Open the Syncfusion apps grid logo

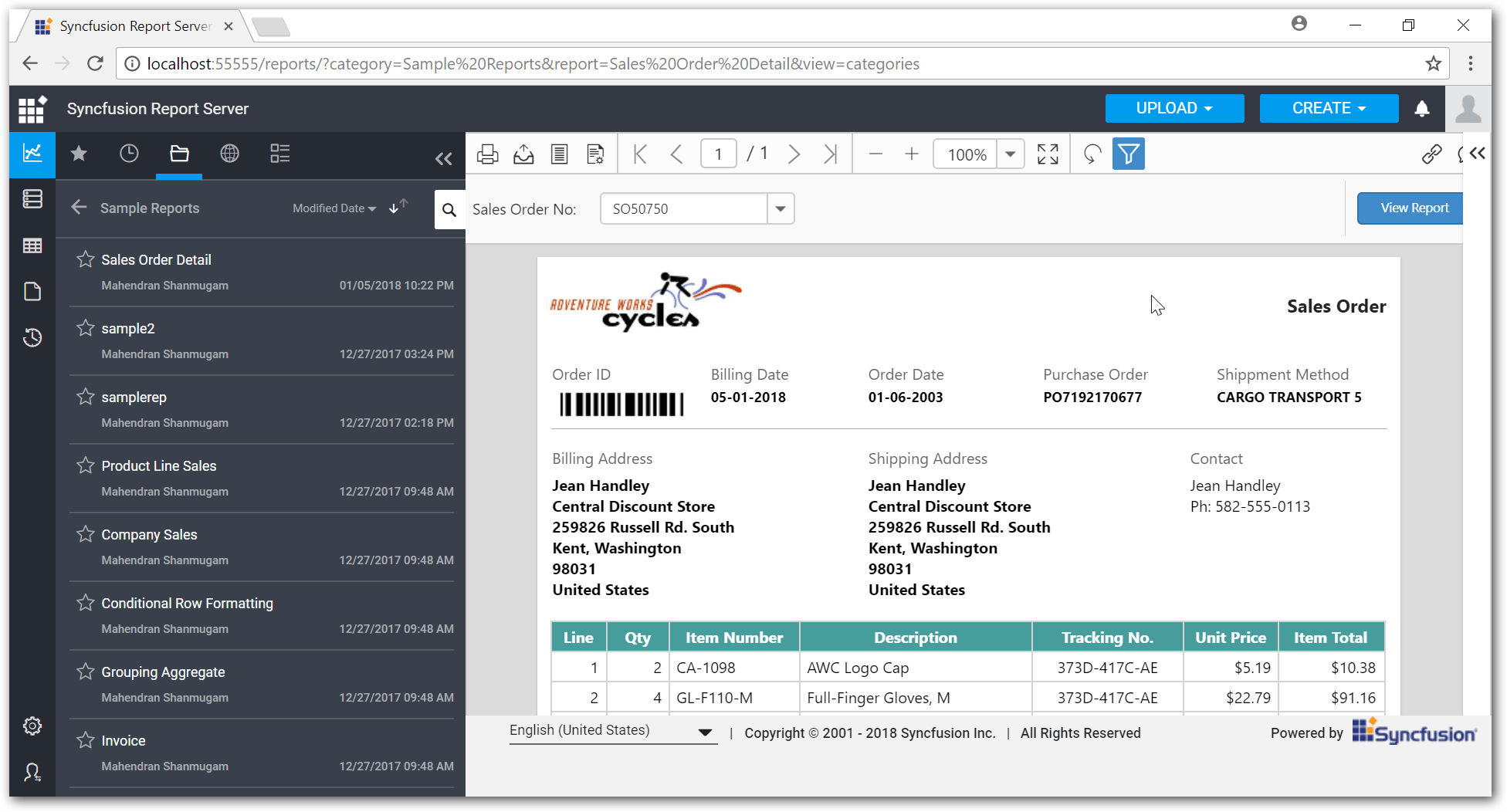[x=32, y=109]
